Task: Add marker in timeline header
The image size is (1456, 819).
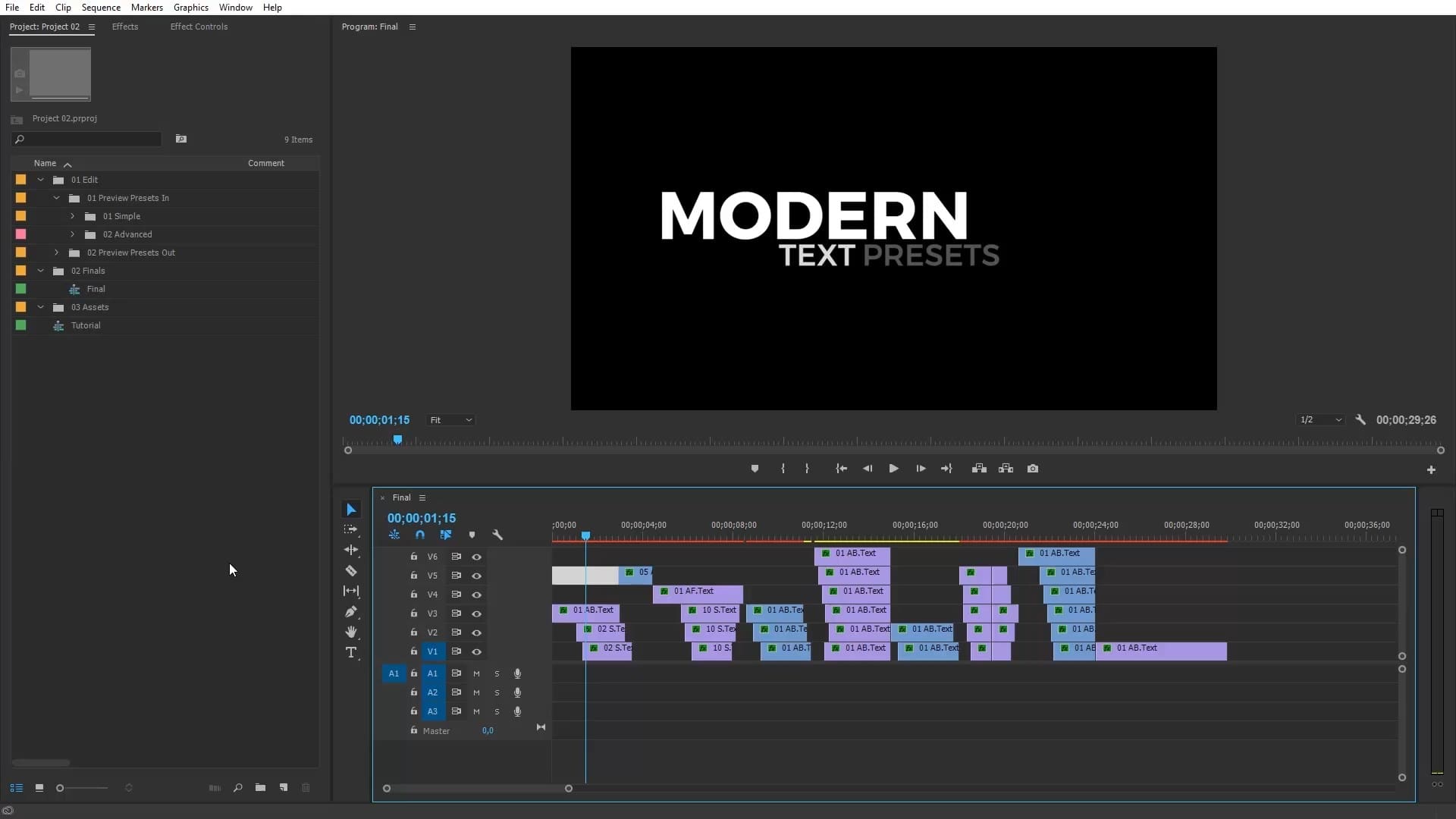Action: 472,535
